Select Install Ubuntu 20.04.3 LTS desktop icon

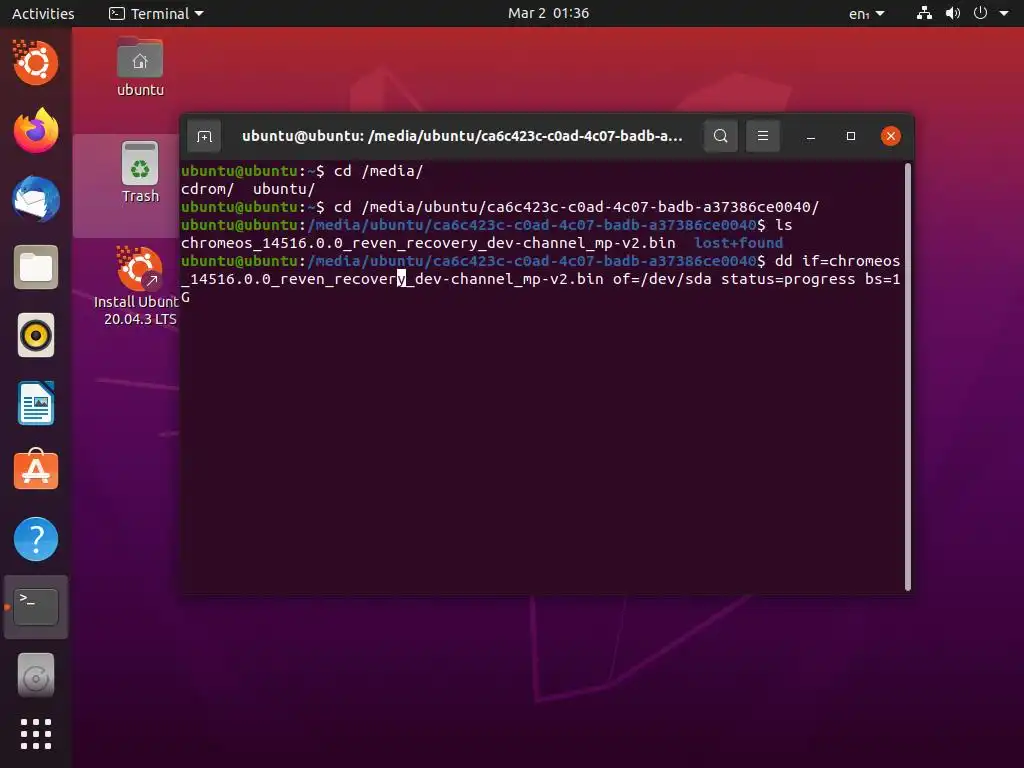coord(140,285)
